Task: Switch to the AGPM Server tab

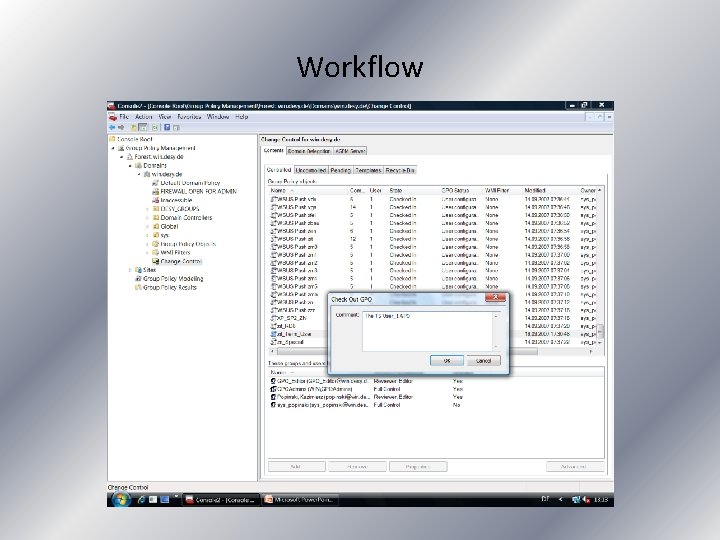Action: pos(350,151)
